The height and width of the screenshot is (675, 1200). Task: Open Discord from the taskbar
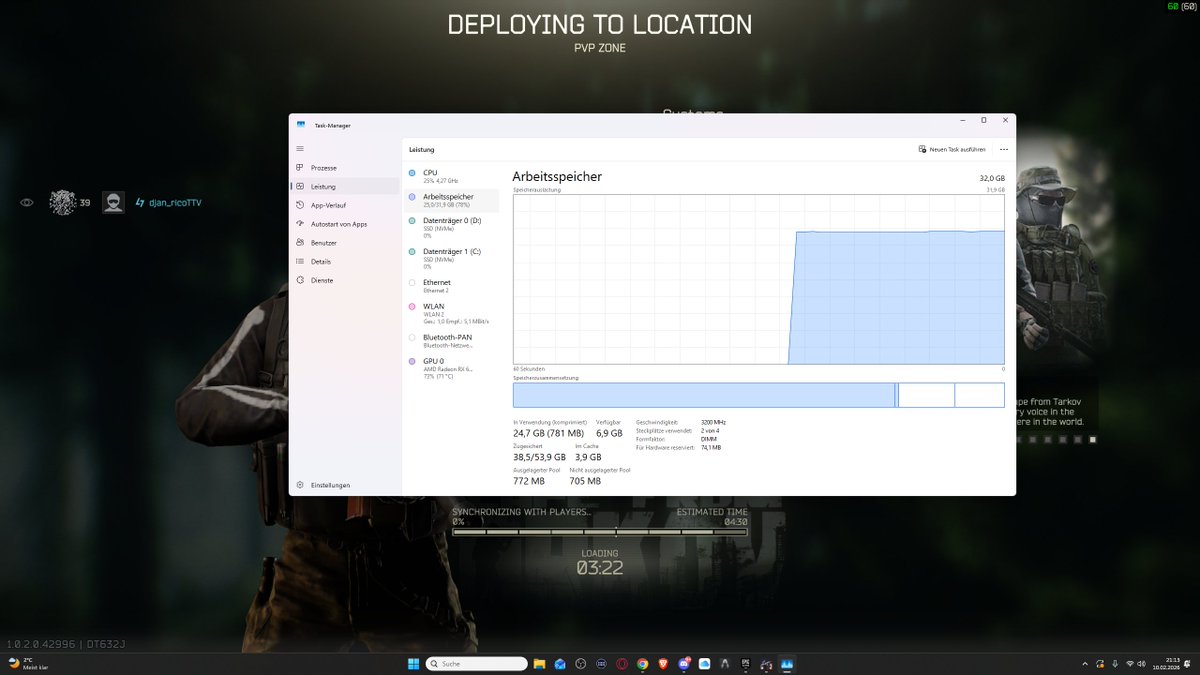684,664
